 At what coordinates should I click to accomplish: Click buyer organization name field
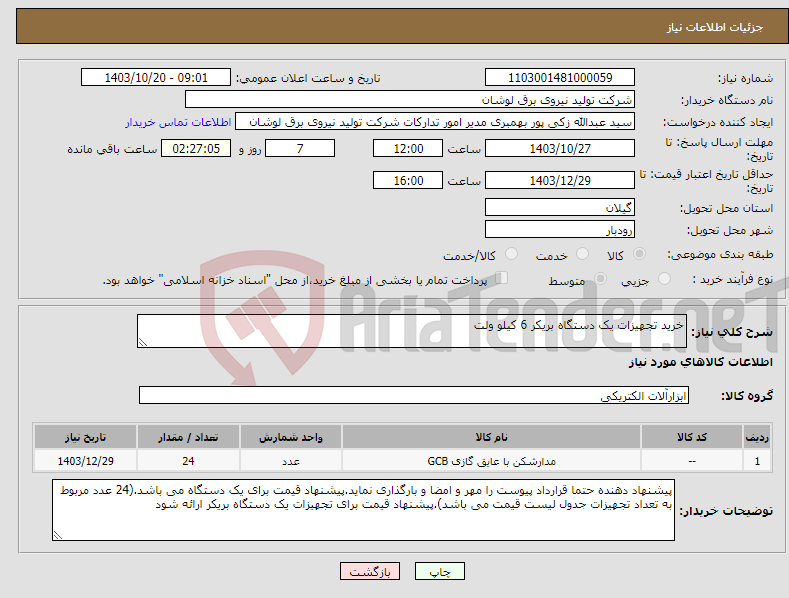click(x=410, y=100)
